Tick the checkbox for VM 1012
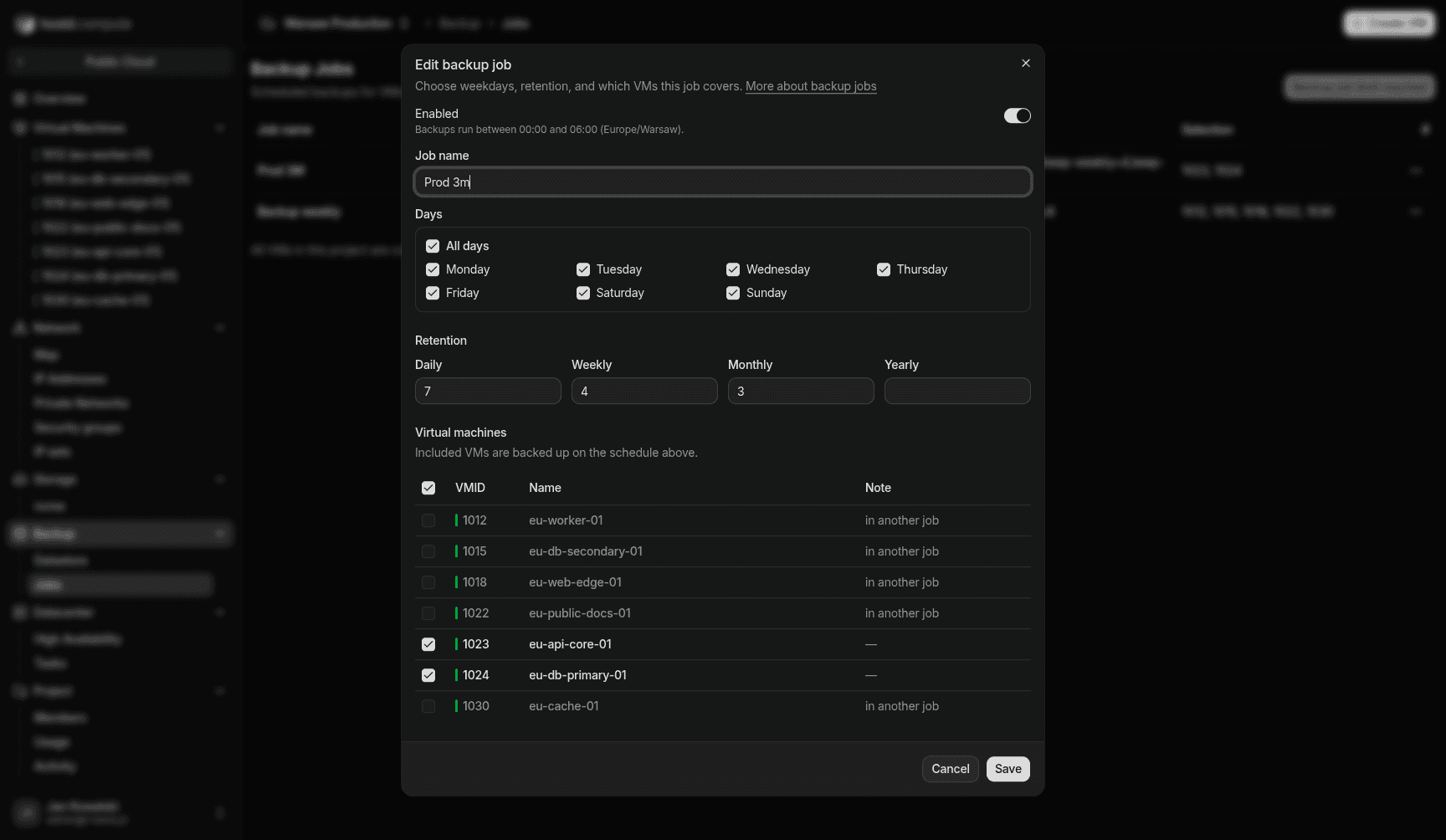Image resolution: width=1446 pixels, height=840 pixels. click(428, 520)
